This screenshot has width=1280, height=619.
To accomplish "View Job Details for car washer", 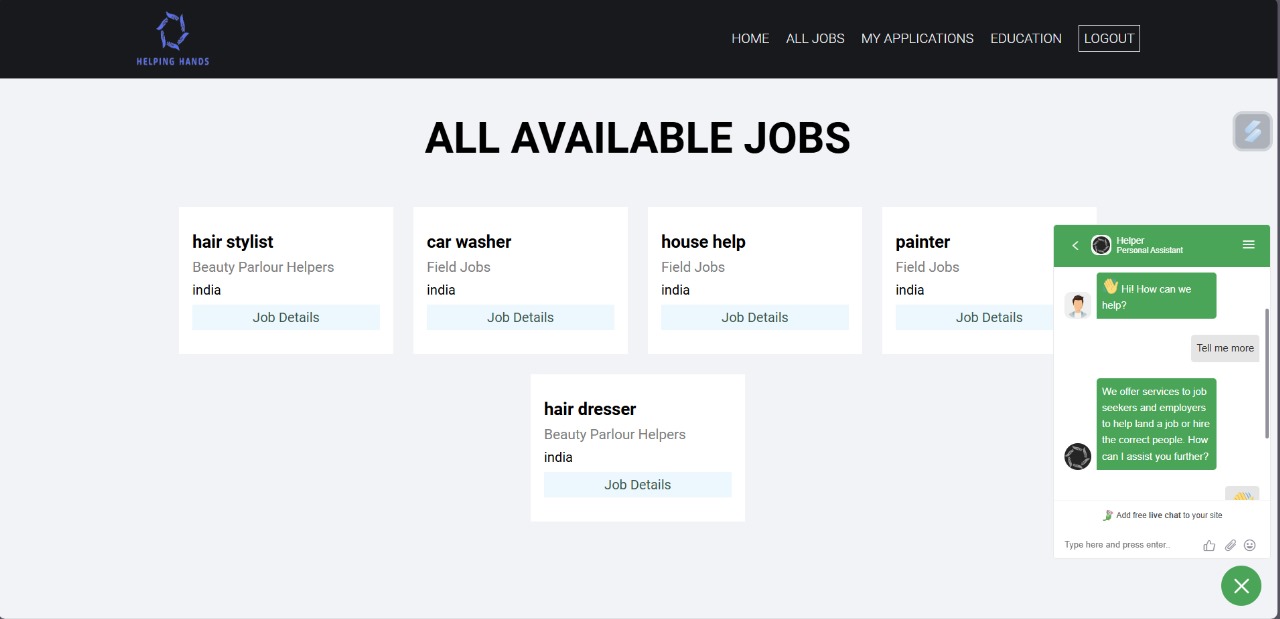I will tap(520, 317).
